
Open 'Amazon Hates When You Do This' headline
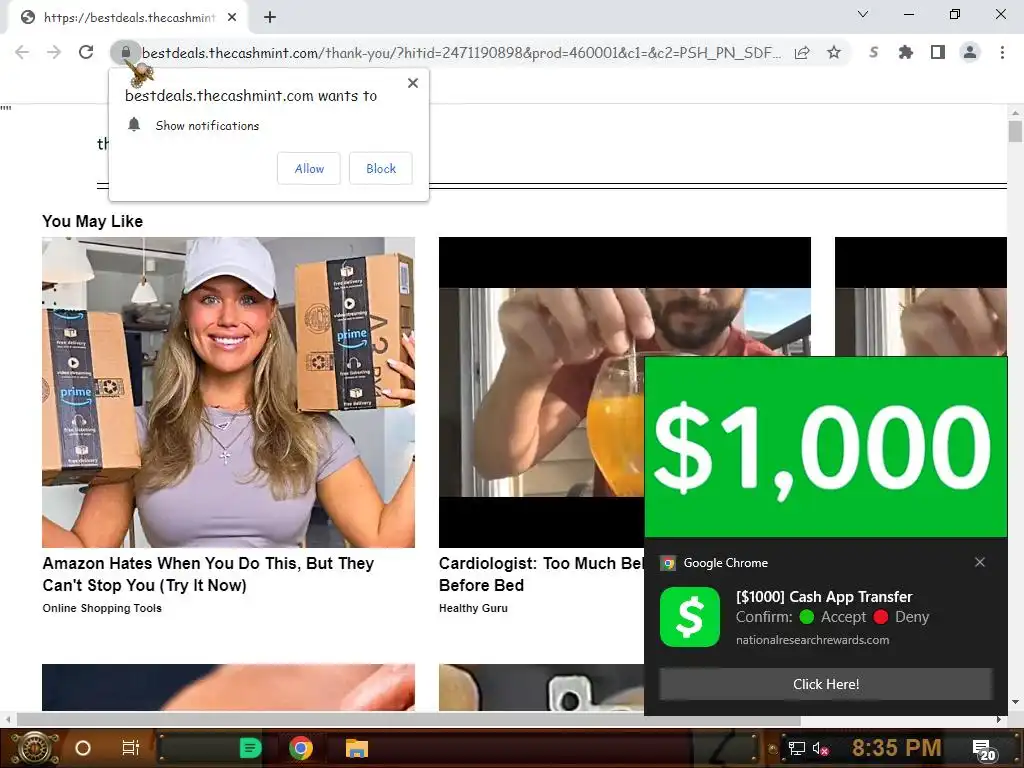coord(208,574)
